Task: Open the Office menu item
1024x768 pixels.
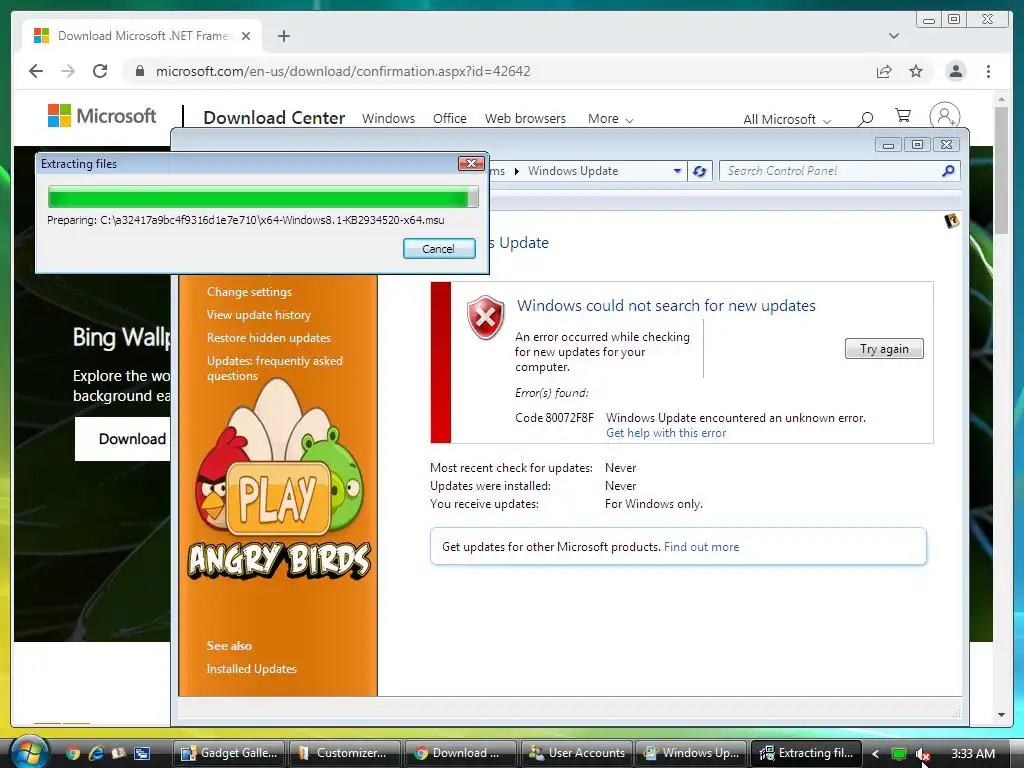Action: coord(449,119)
